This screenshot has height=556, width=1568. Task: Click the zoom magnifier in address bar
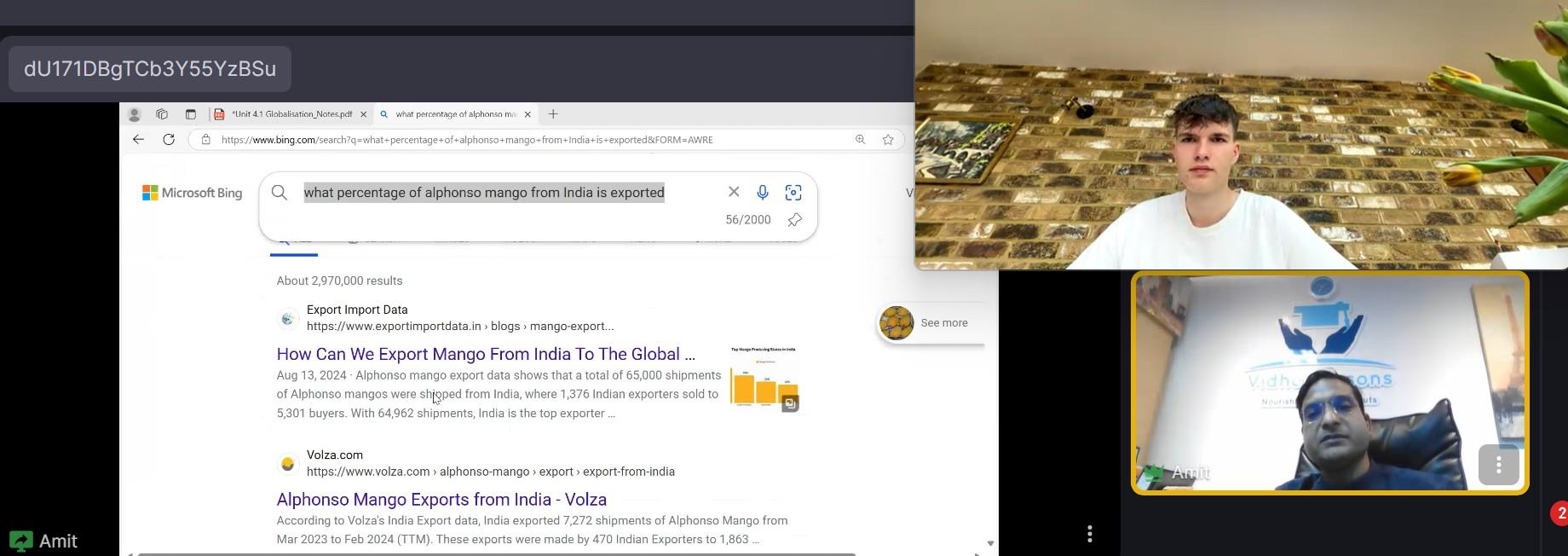[x=861, y=140]
